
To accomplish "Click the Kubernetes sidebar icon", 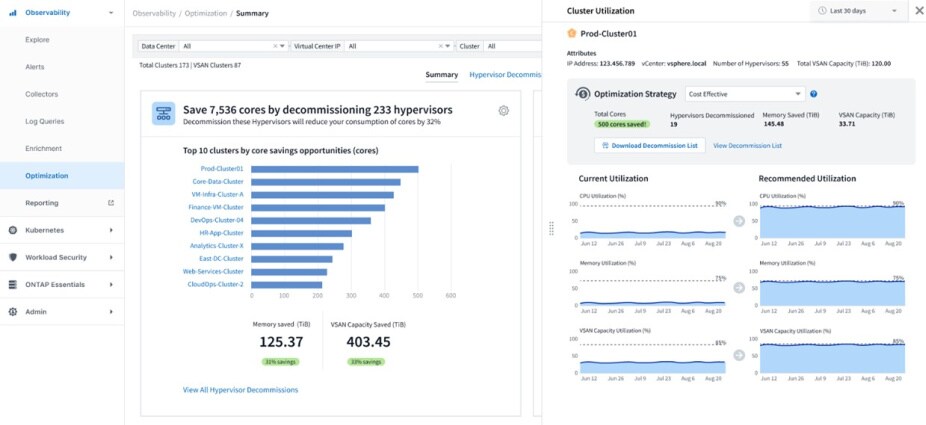I will [13, 230].
